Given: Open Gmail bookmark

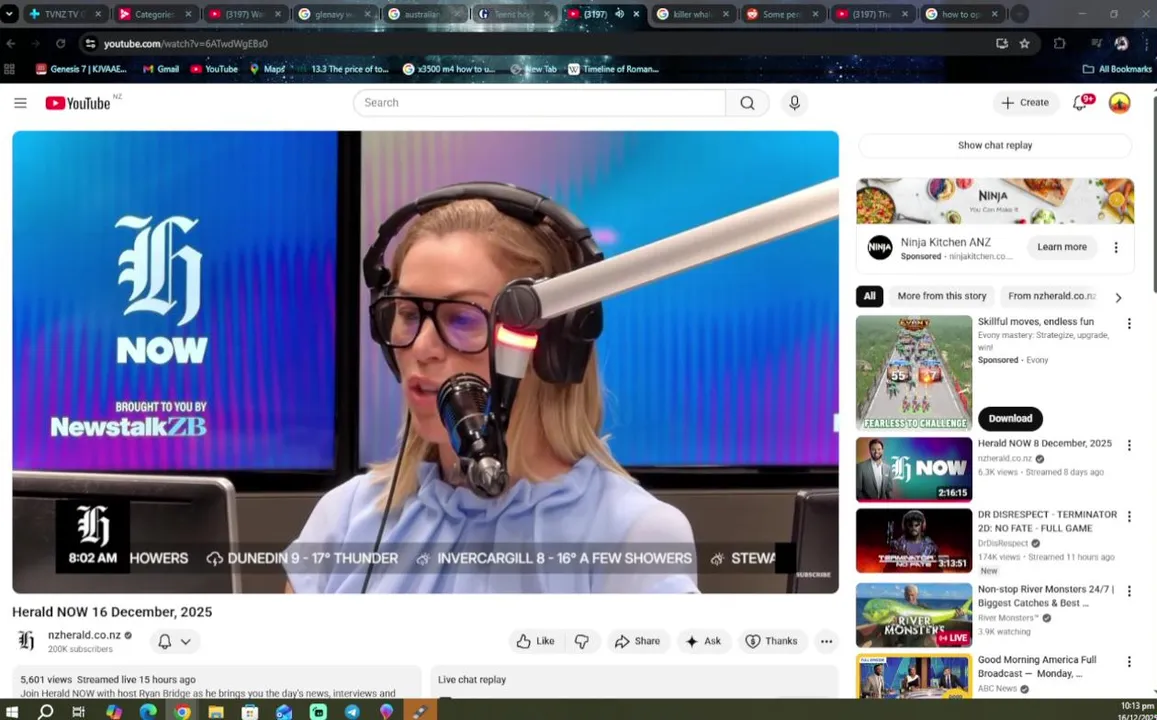Looking at the screenshot, I should point(161,69).
